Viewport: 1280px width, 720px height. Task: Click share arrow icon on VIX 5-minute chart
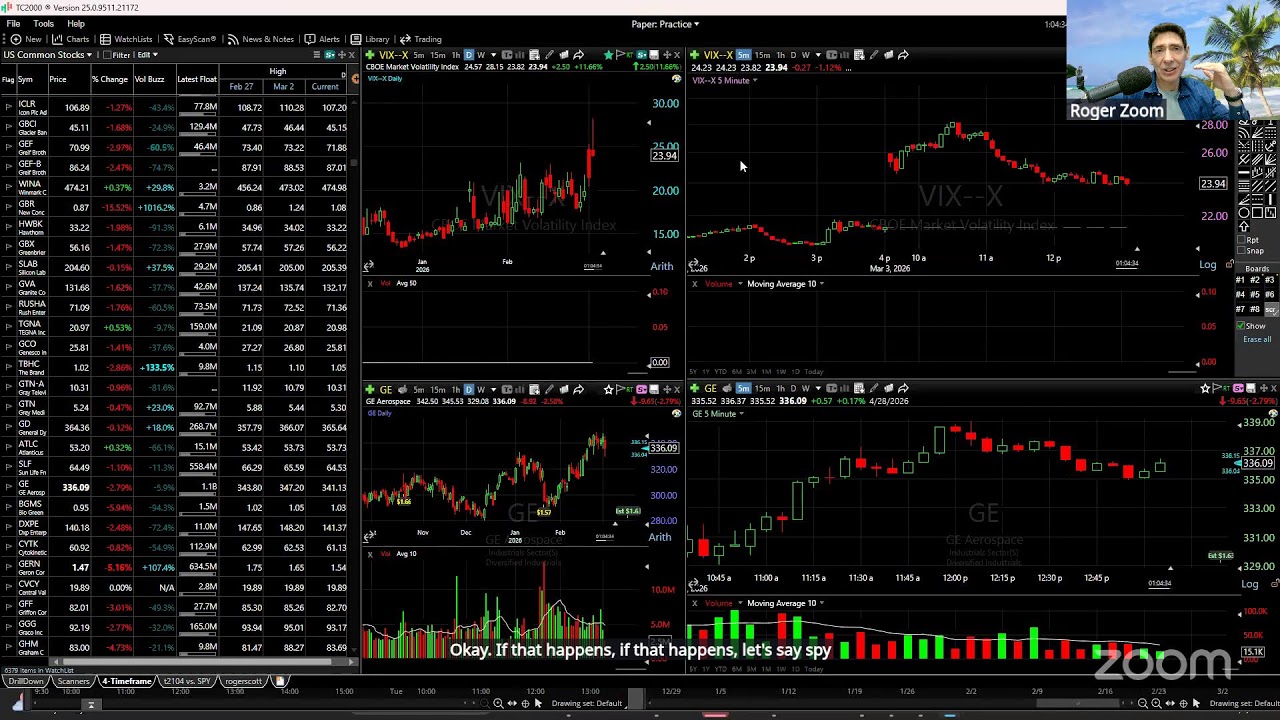tap(903, 55)
